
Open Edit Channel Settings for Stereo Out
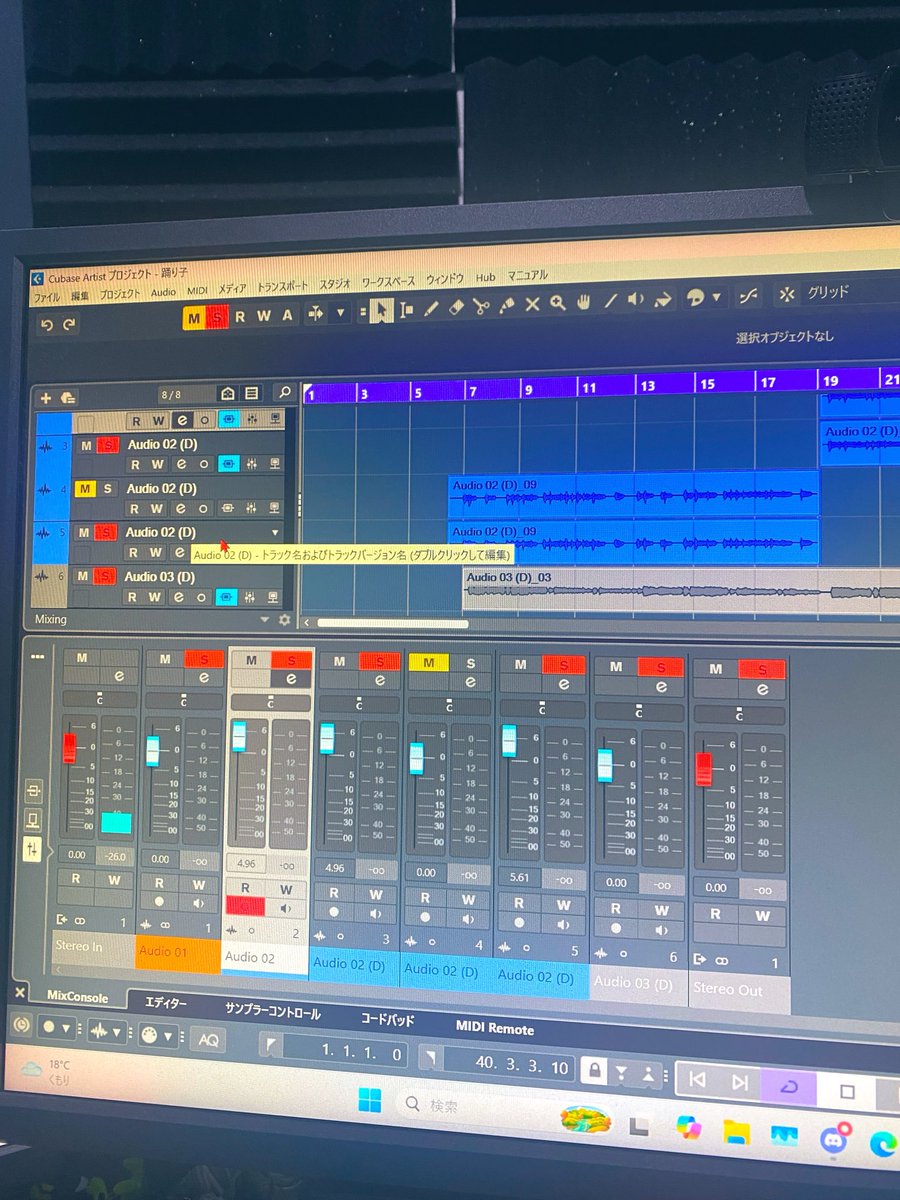764,690
